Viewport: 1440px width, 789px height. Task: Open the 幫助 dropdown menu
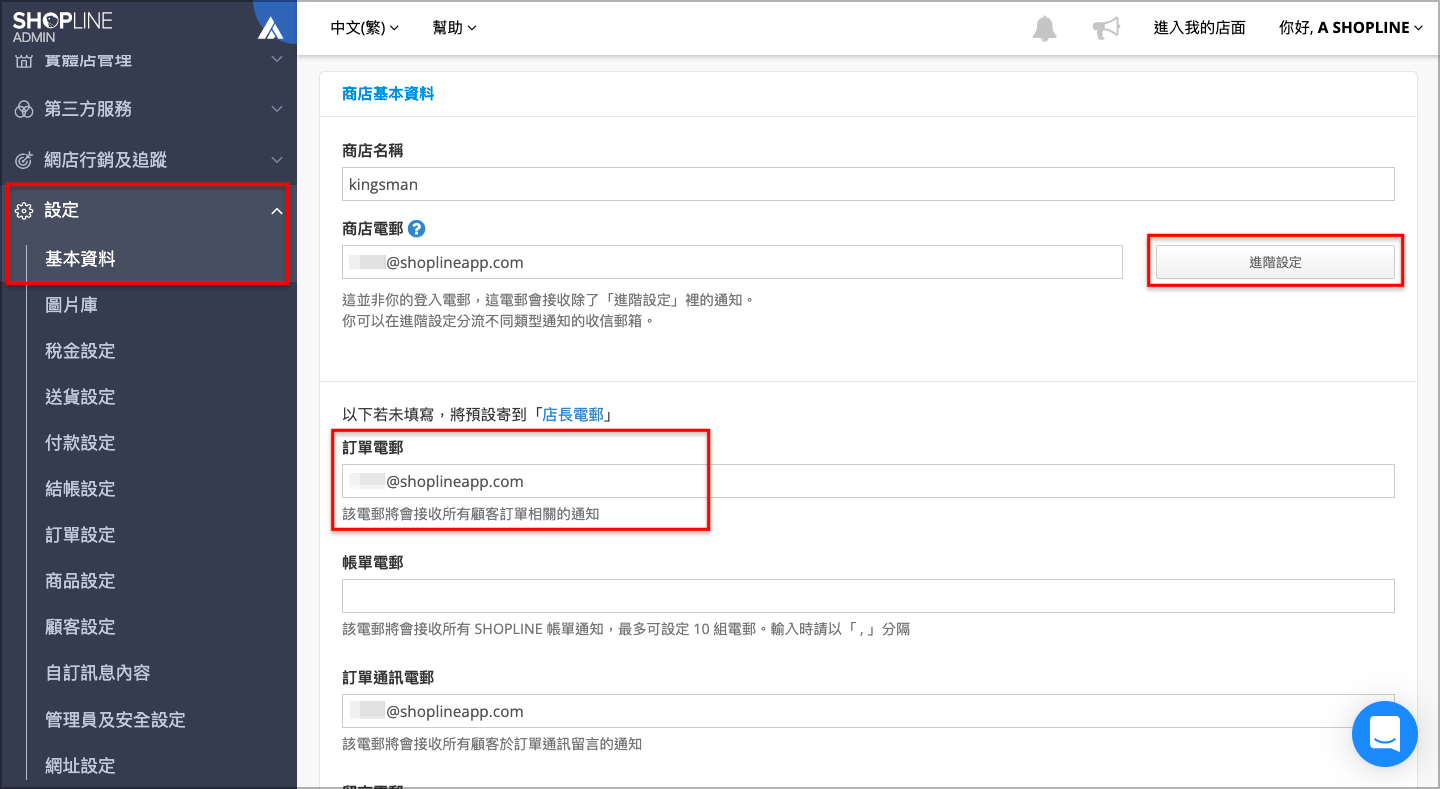(x=455, y=28)
